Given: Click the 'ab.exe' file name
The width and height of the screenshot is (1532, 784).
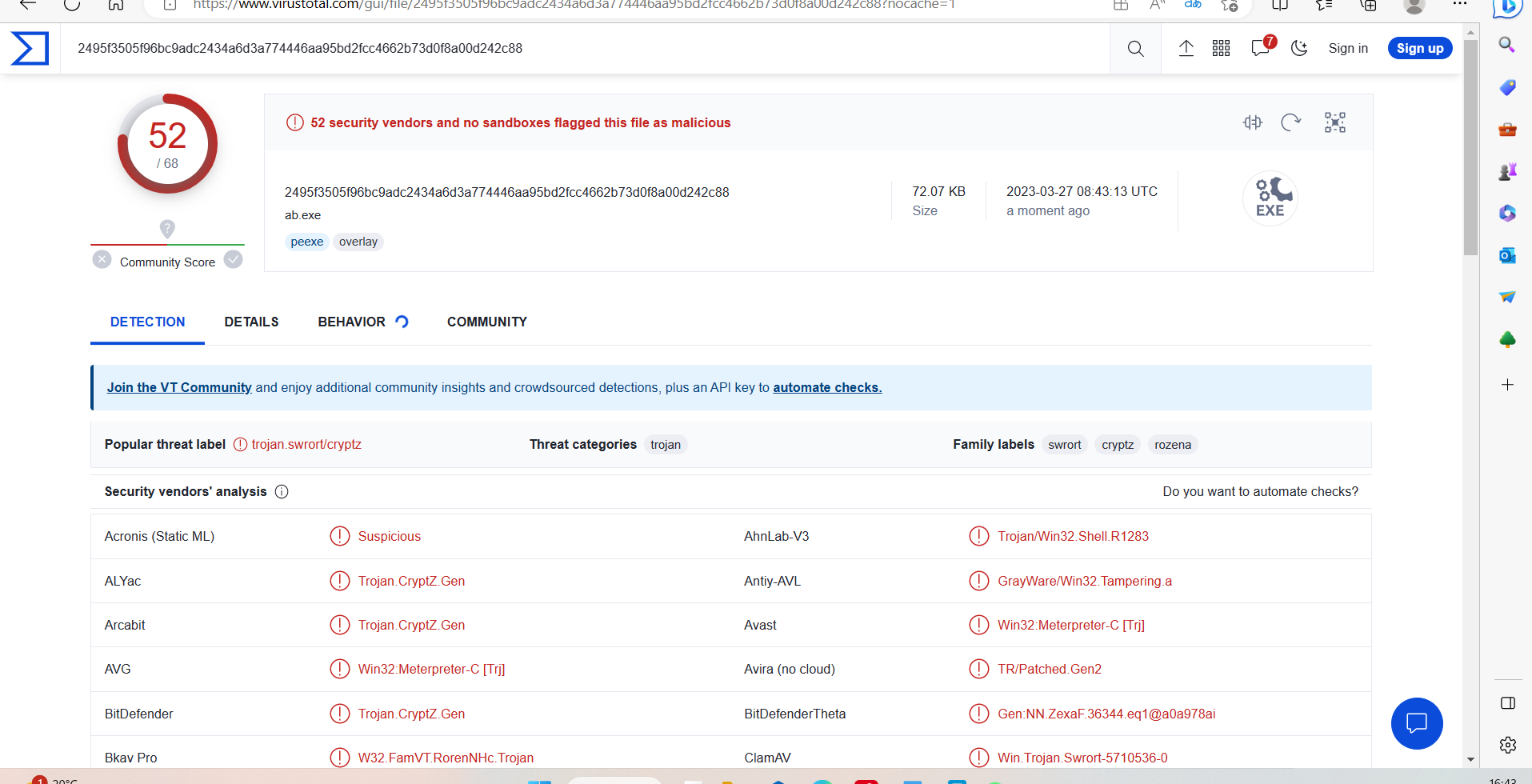Looking at the screenshot, I should click(x=302, y=215).
